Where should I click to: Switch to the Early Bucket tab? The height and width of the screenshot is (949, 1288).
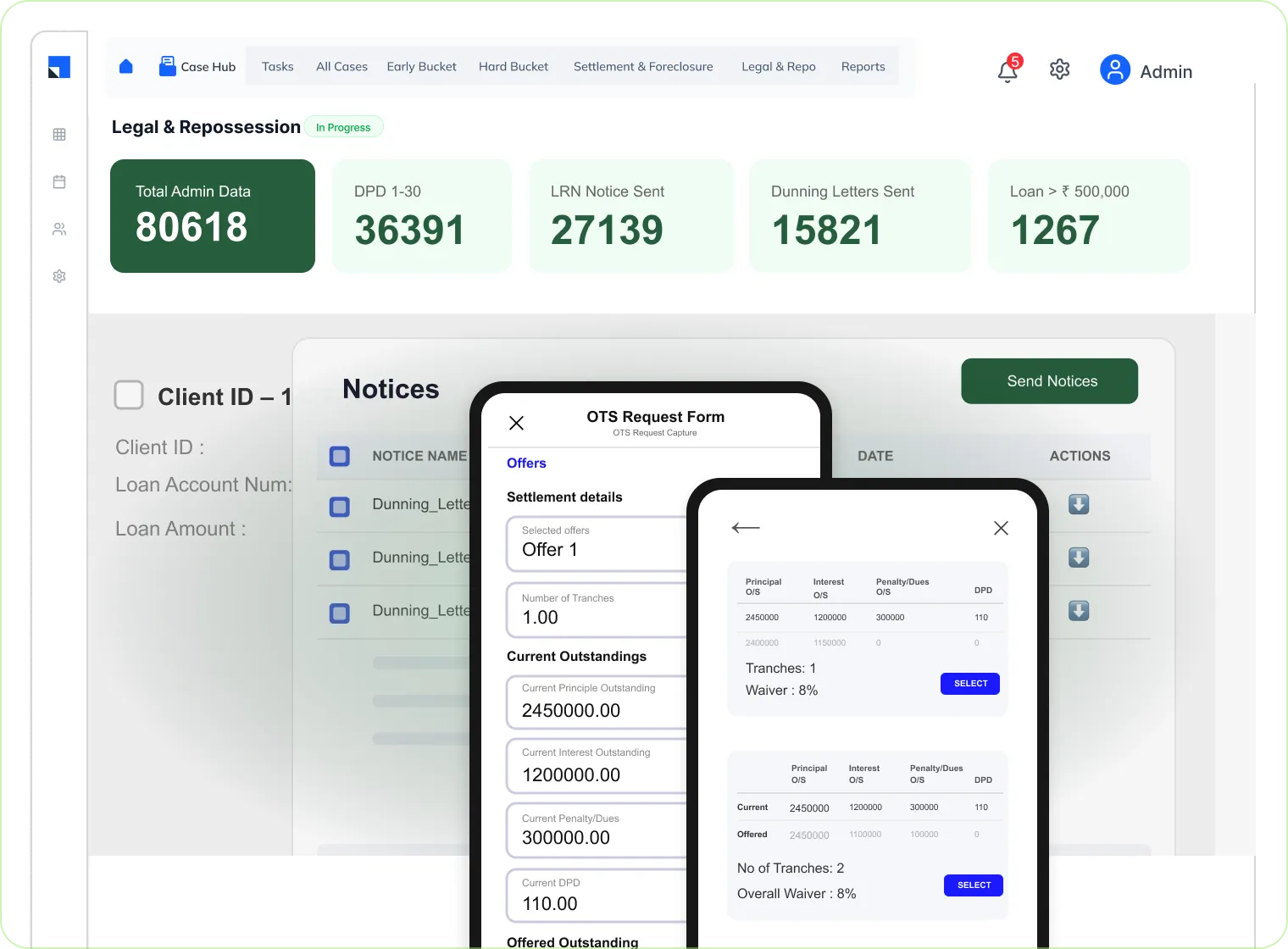click(421, 66)
